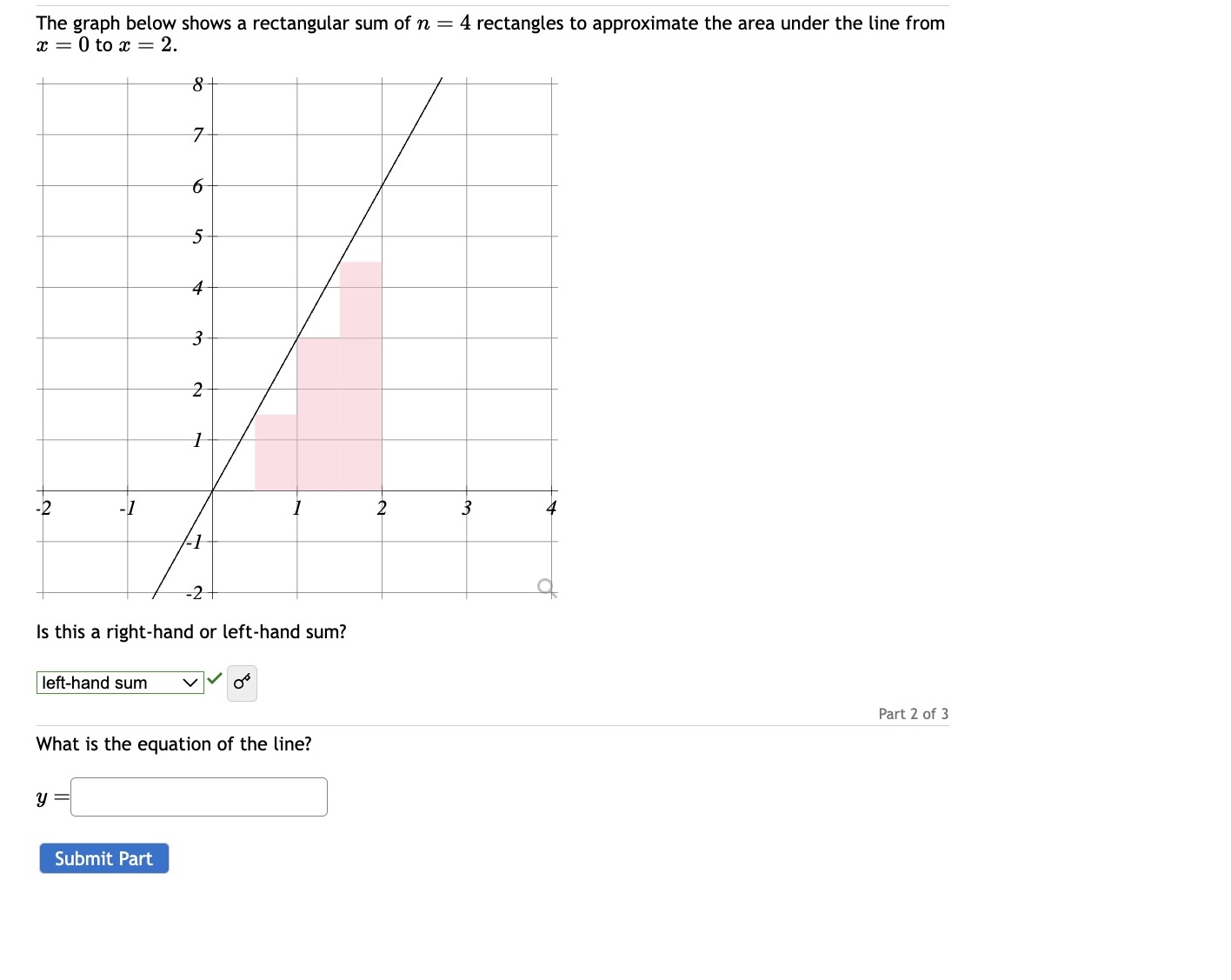Select the question heading about right-hand or left-hand sum
The width and height of the screenshot is (1231, 980).
coord(190,632)
